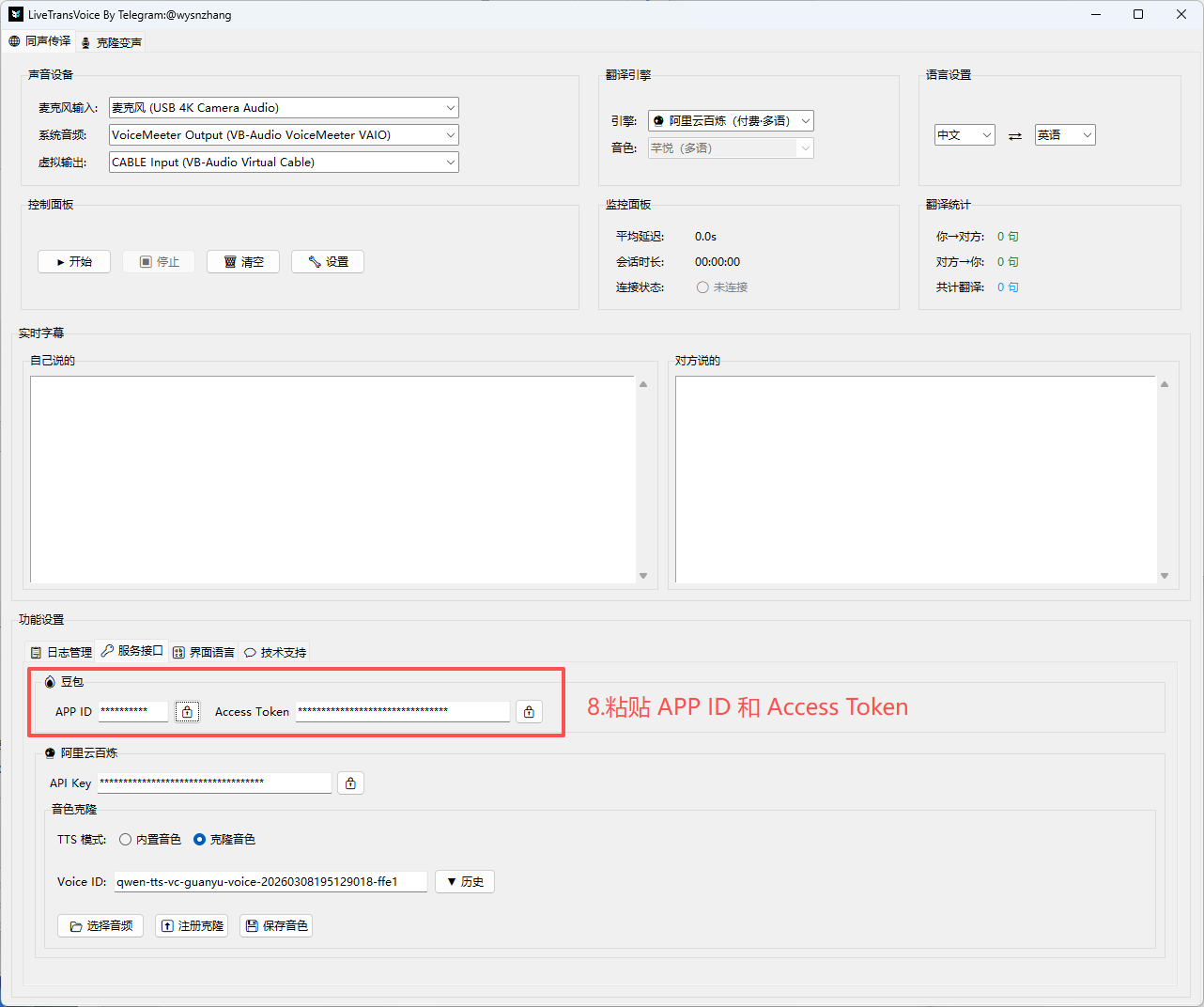1204x1007 pixels.
Task: Click 保存音色 button
Action: tap(276, 926)
